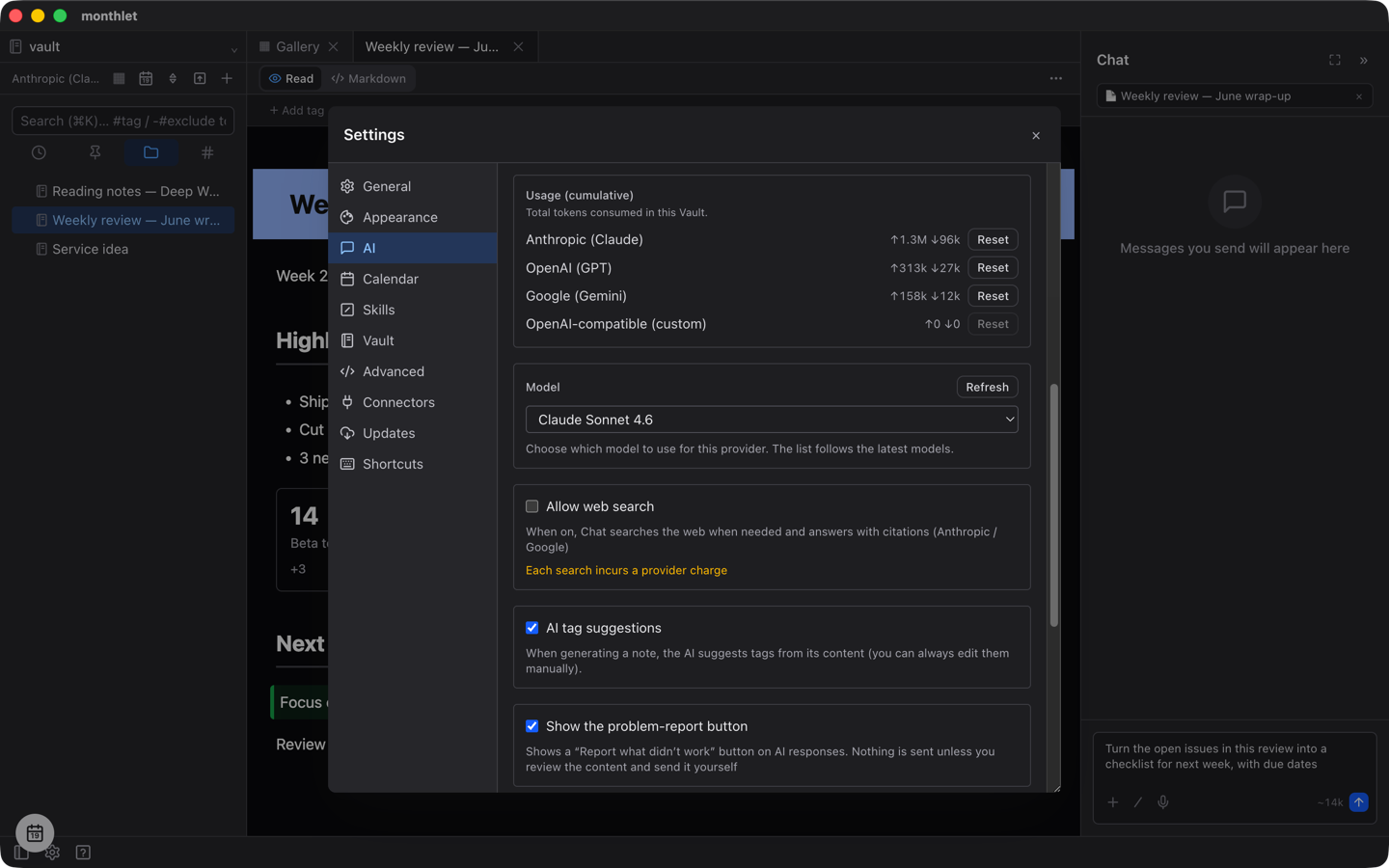Remove Weekly review attachment from chat
The width and height of the screenshot is (1389, 868).
[1359, 96]
